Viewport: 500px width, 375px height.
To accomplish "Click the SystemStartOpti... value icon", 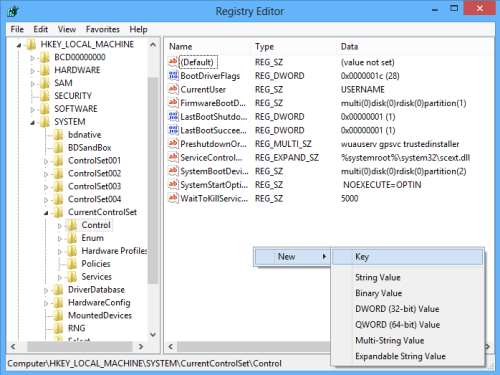I will pos(173,184).
